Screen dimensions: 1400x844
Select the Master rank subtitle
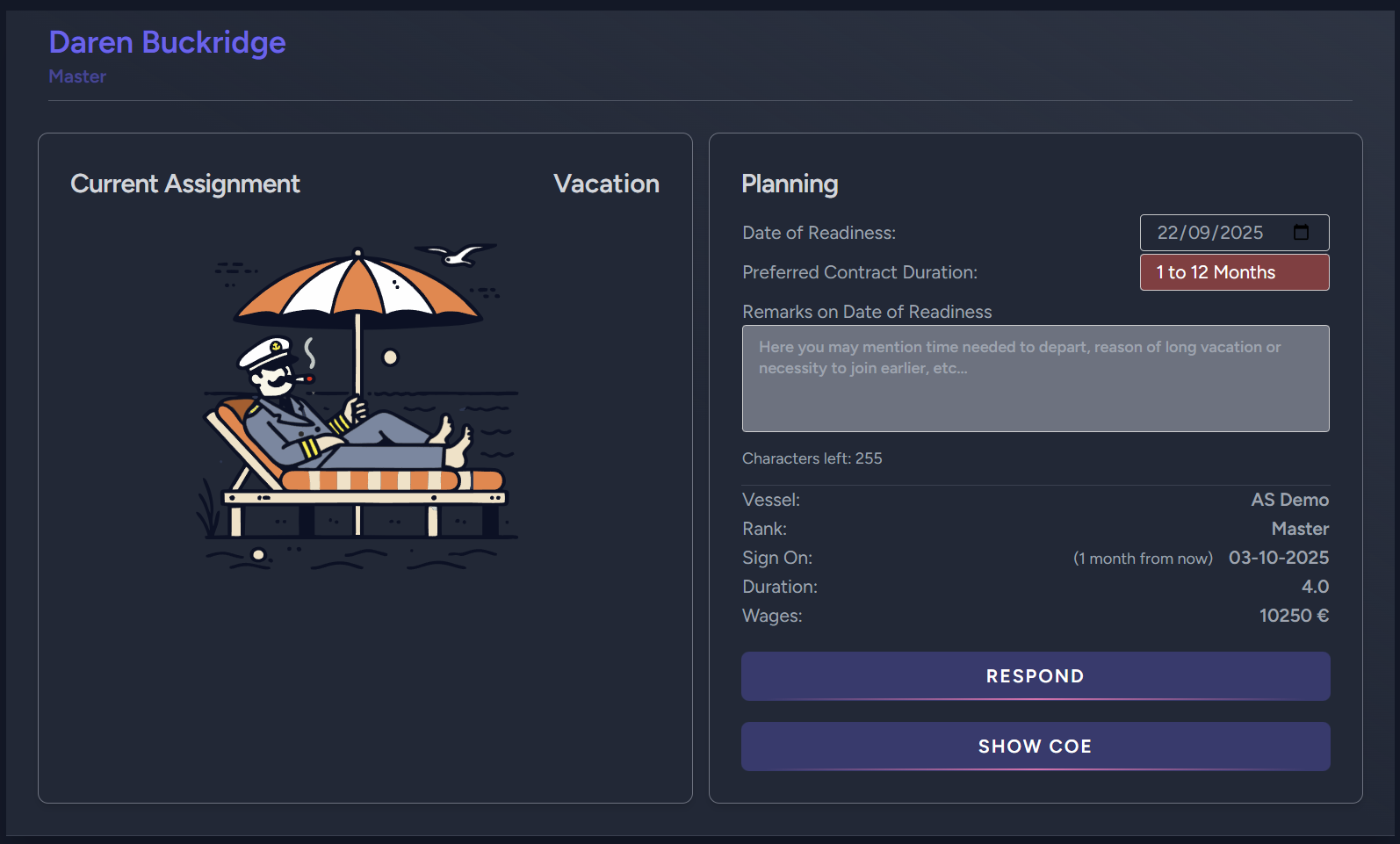(x=77, y=76)
